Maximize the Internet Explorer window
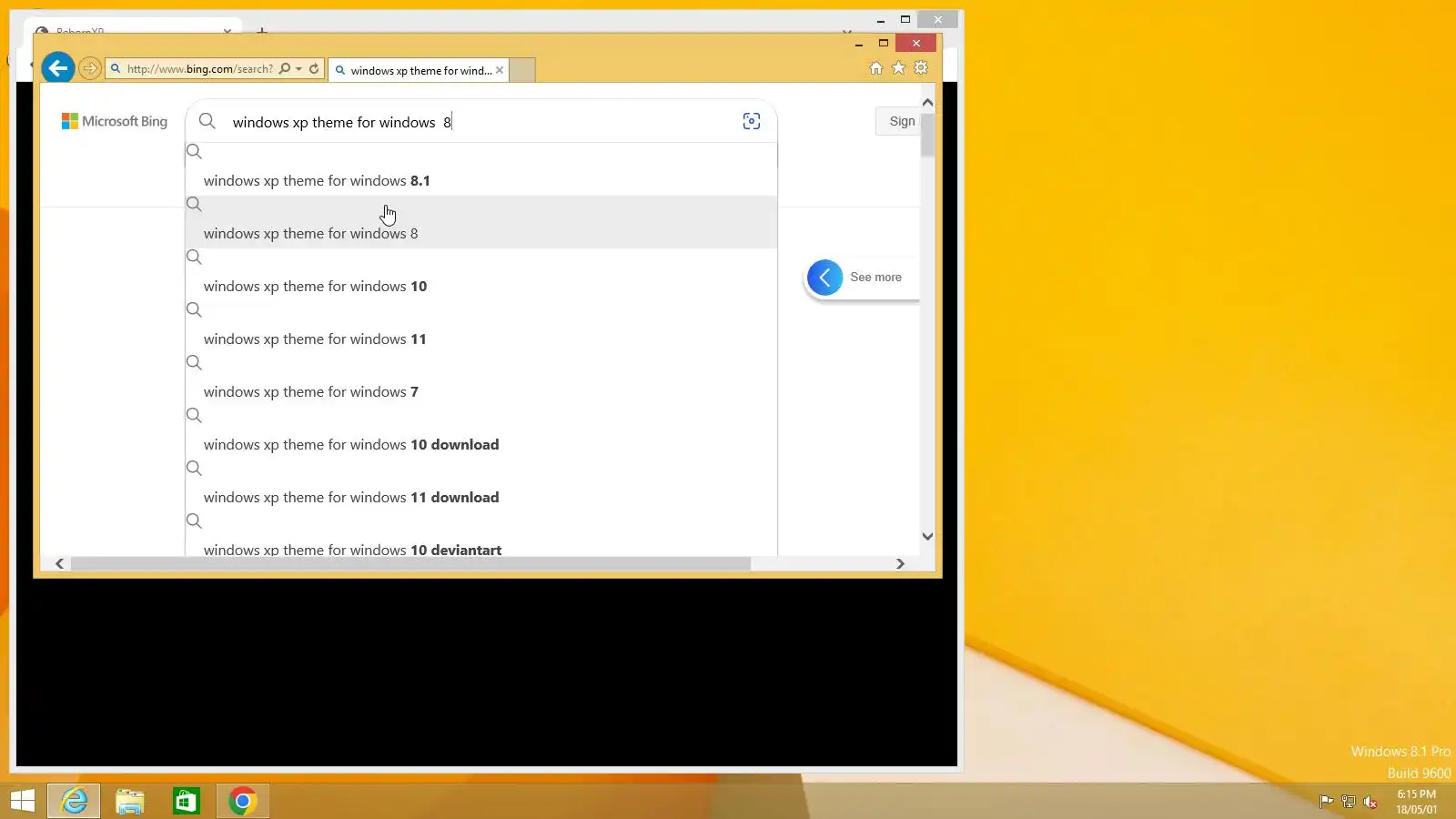The width and height of the screenshot is (1456, 819). (883, 44)
